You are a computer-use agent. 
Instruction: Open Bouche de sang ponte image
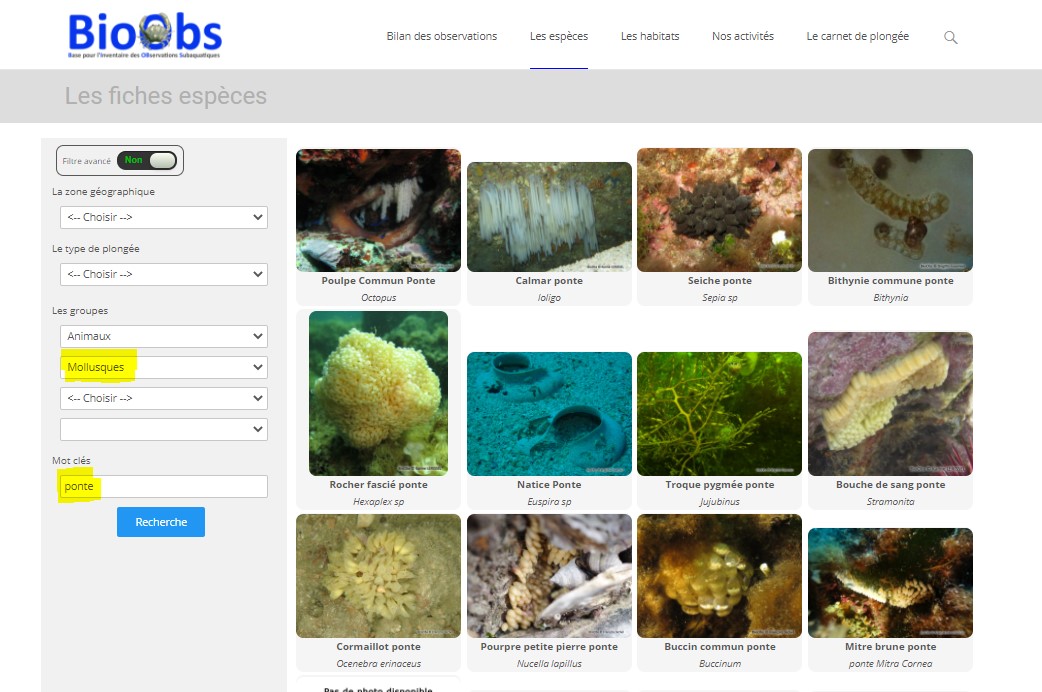[890, 404]
